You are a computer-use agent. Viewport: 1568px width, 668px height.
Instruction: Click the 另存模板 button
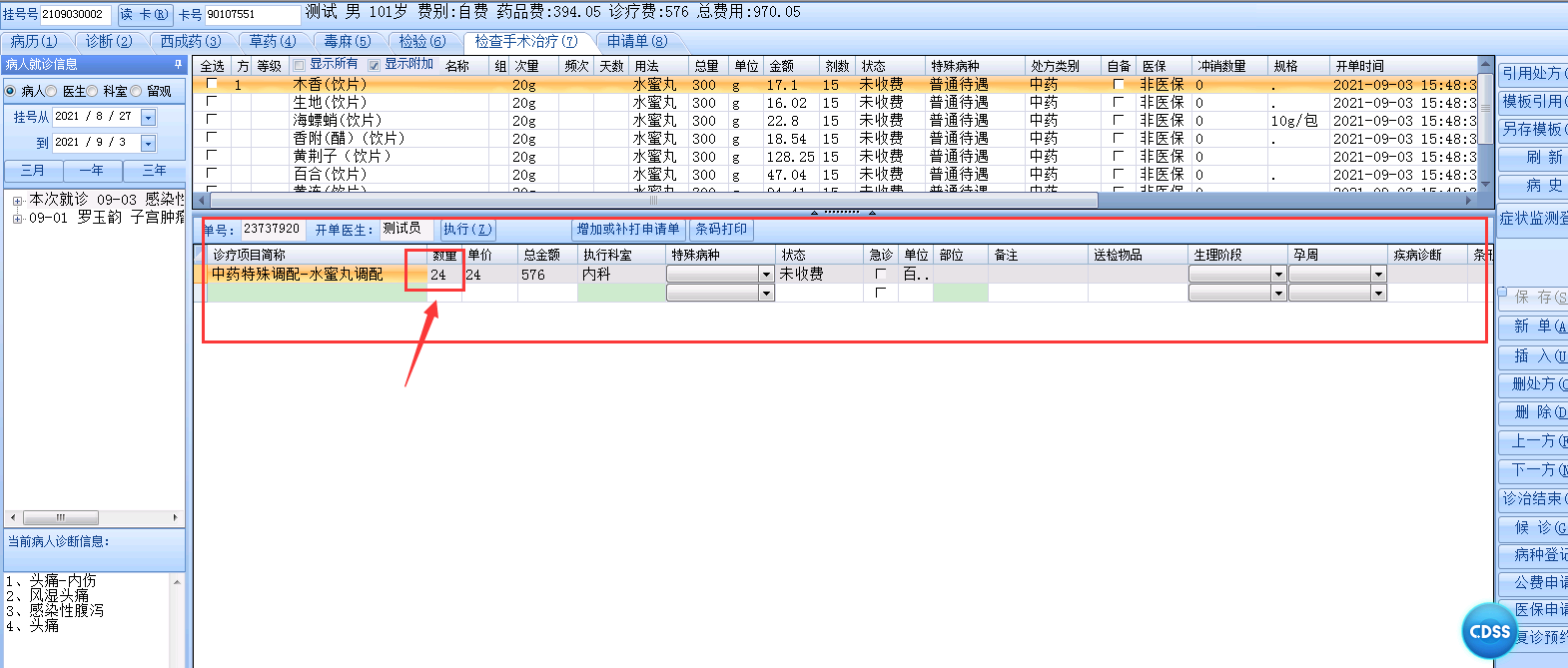coord(1533,129)
